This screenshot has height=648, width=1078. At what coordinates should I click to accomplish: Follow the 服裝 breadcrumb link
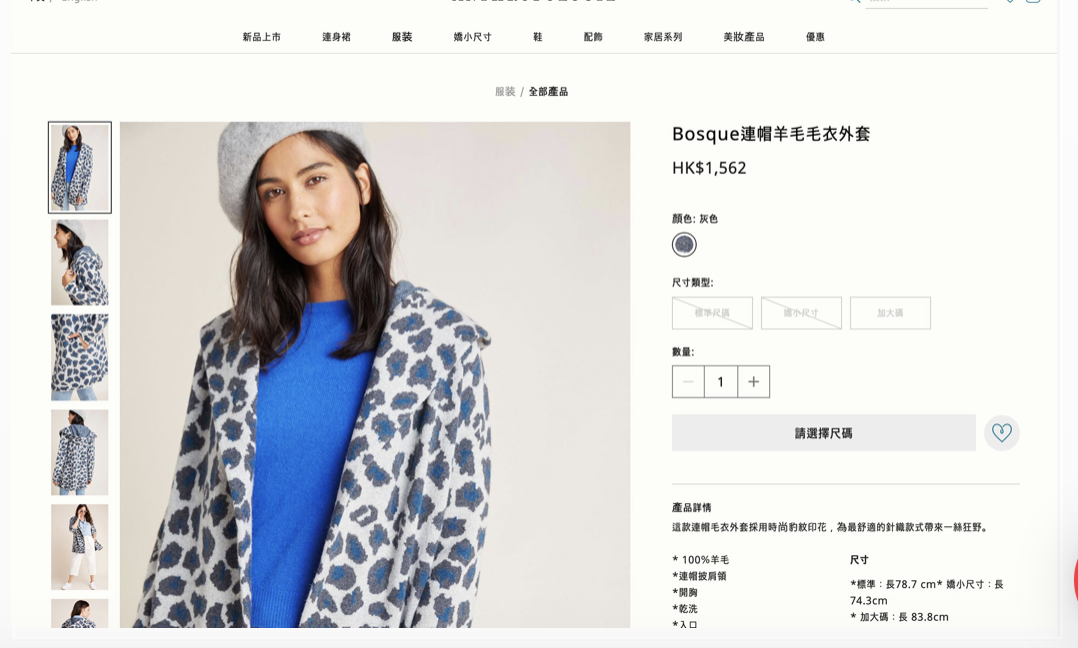click(x=505, y=91)
